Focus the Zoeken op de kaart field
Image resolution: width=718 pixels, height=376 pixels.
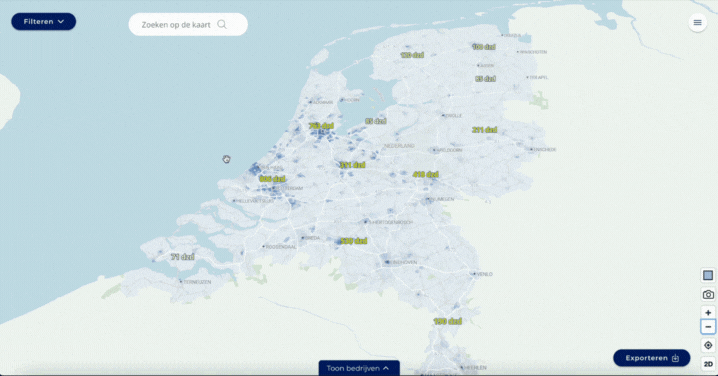[x=188, y=24]
